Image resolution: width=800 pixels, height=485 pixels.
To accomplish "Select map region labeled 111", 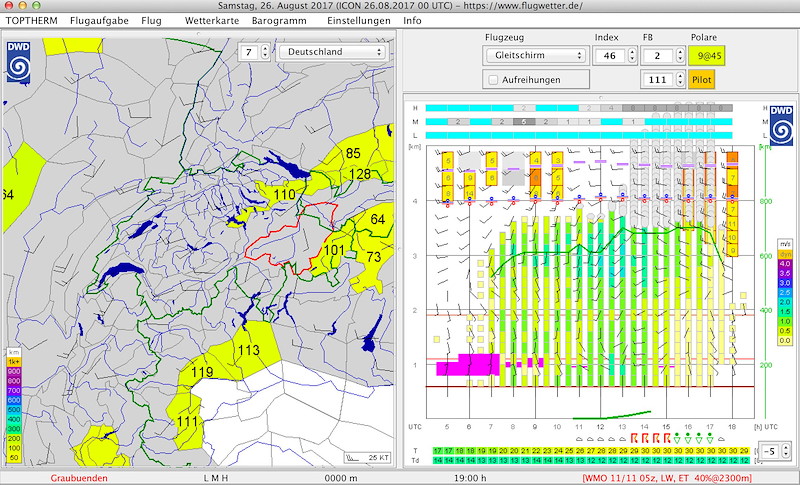I will [x=187, y=422].
